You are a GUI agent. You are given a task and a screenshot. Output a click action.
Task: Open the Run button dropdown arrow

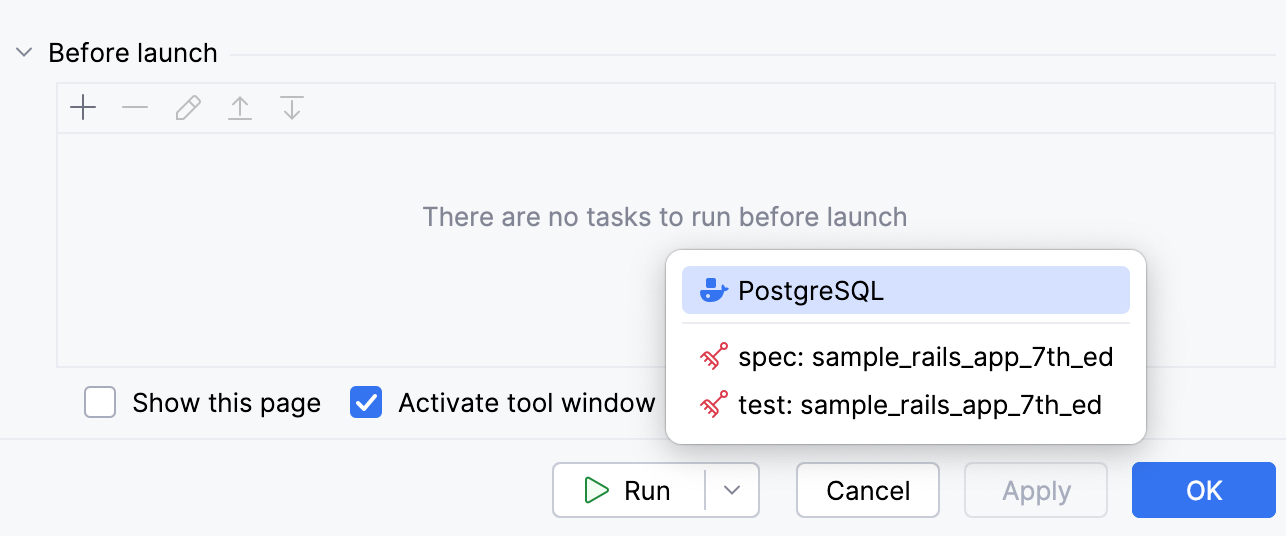click(732, 490)
